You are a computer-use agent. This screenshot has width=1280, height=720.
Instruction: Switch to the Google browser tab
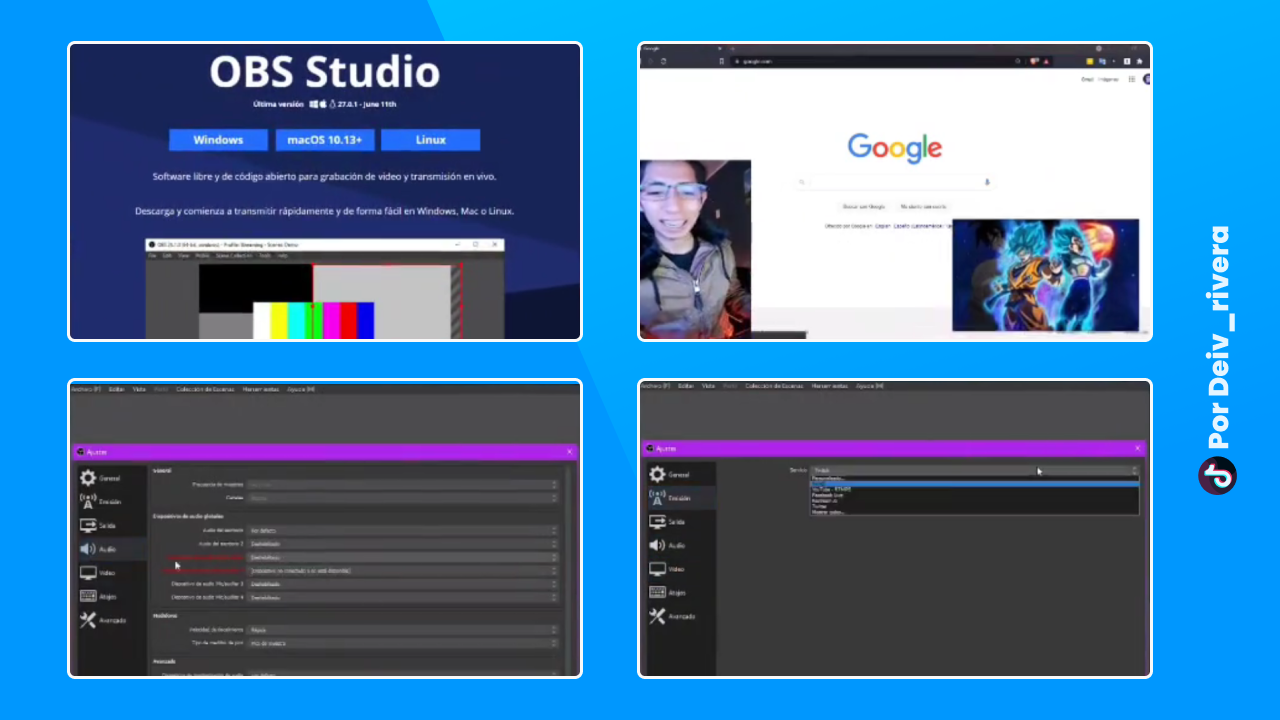pyautogui.click(x=681, y=48)
